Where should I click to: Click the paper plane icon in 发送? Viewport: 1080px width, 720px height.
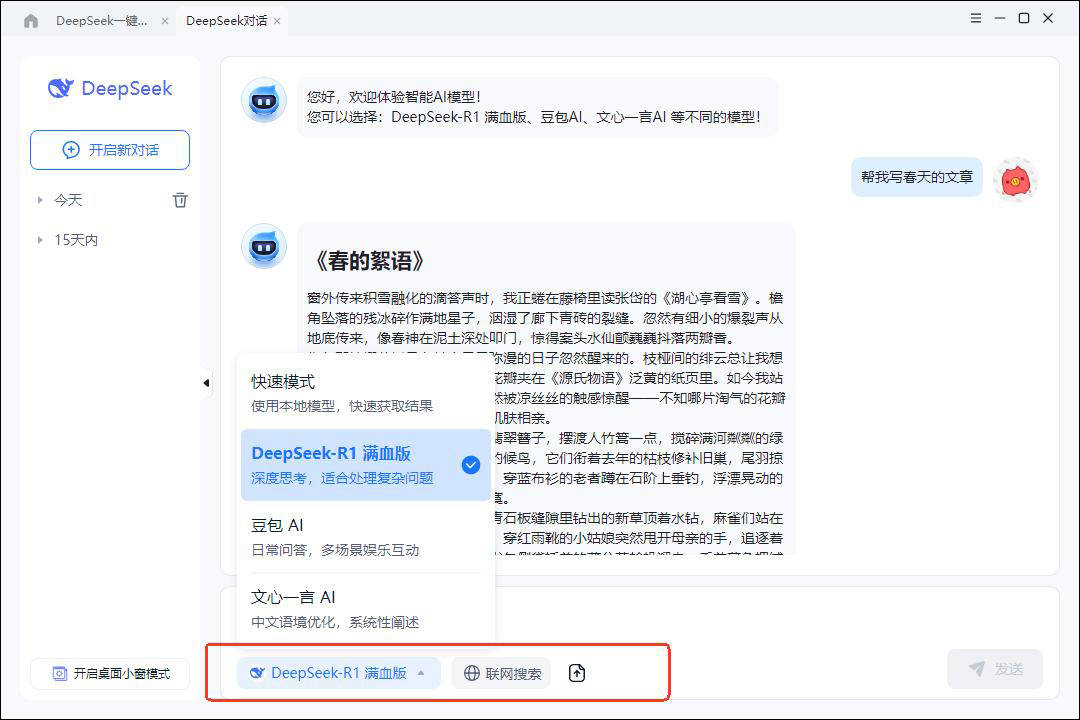977,668
